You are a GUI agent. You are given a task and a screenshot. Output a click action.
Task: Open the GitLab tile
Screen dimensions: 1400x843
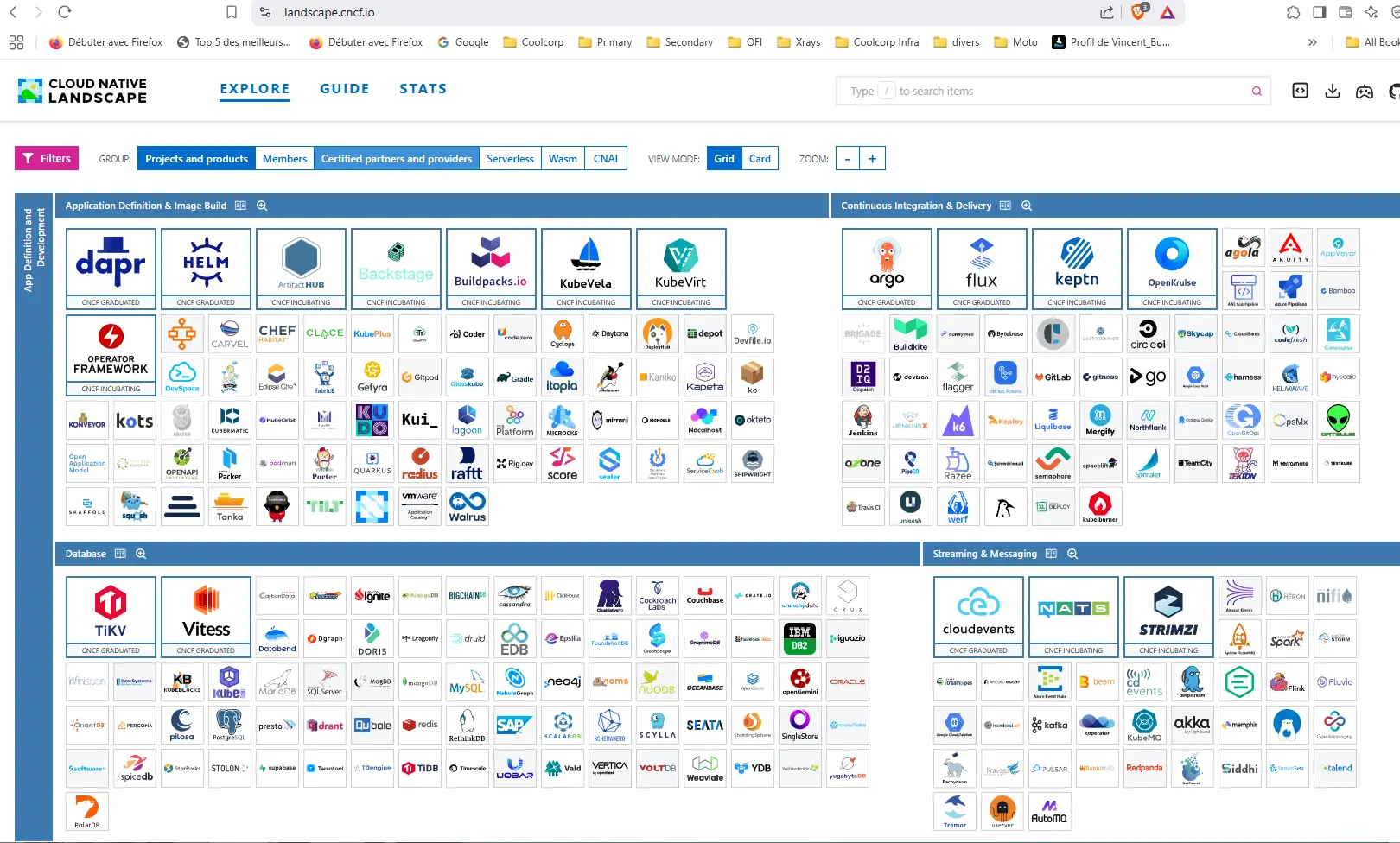[x=1053, y=377]
